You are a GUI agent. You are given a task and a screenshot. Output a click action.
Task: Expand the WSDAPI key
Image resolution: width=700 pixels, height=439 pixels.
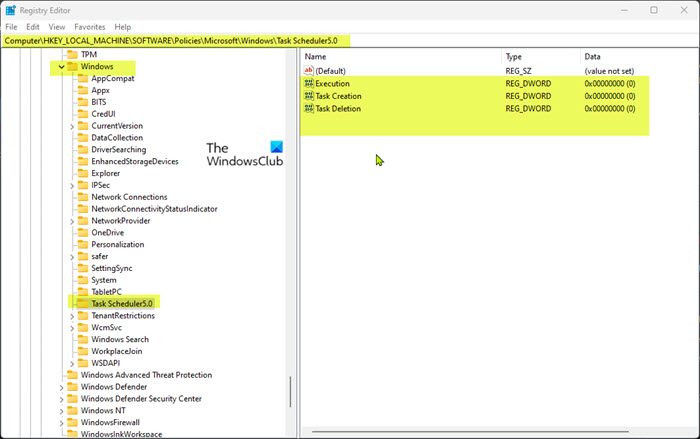click(72, 364)
